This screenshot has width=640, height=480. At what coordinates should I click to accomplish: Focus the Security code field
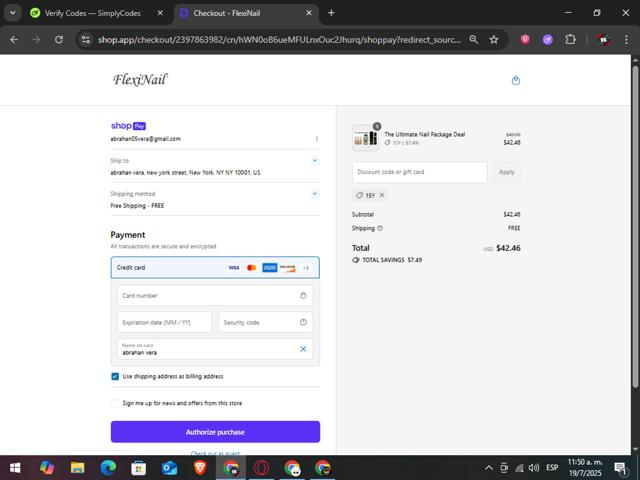(266, 322)
